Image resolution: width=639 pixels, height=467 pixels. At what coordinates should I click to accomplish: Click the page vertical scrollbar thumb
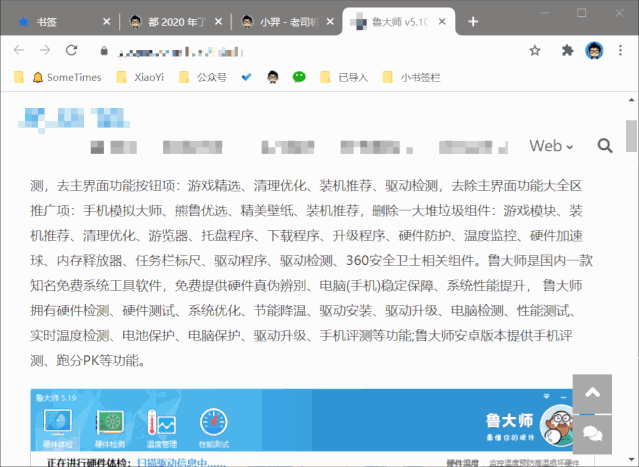coord(631,136)
